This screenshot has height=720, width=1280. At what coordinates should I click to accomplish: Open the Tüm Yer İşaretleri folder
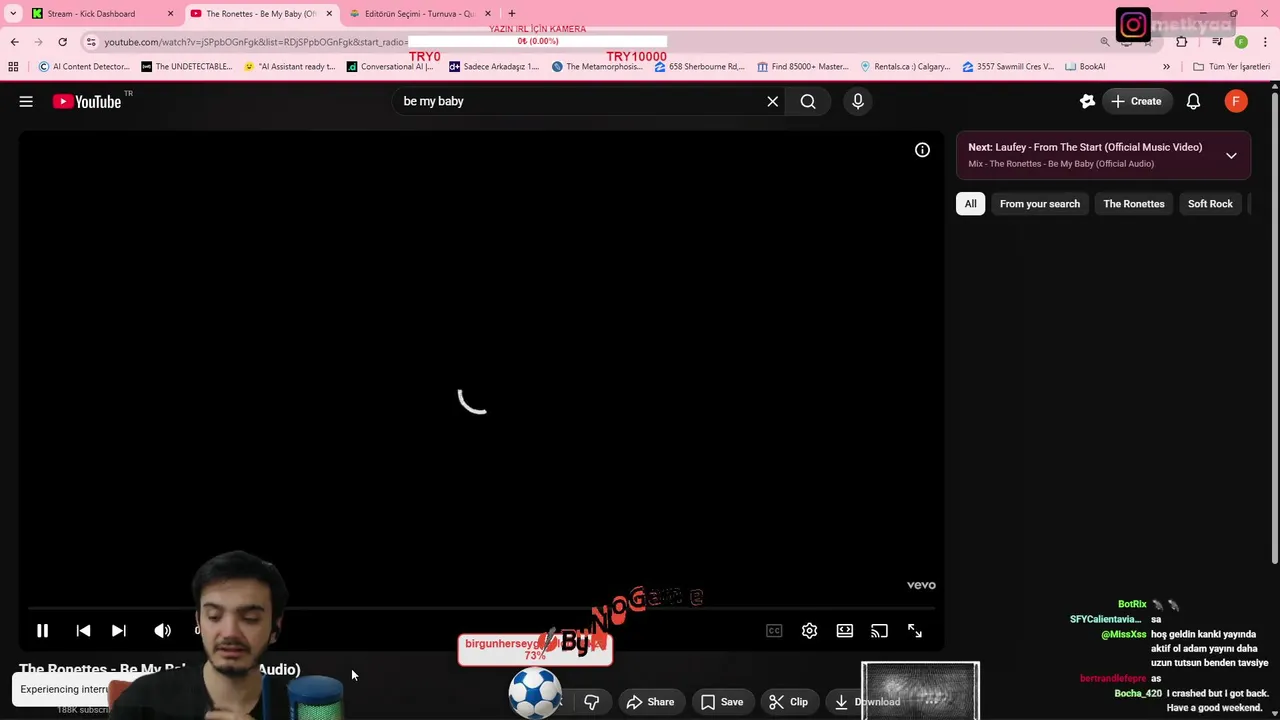pyautogui.click(x=1232, y=67)
